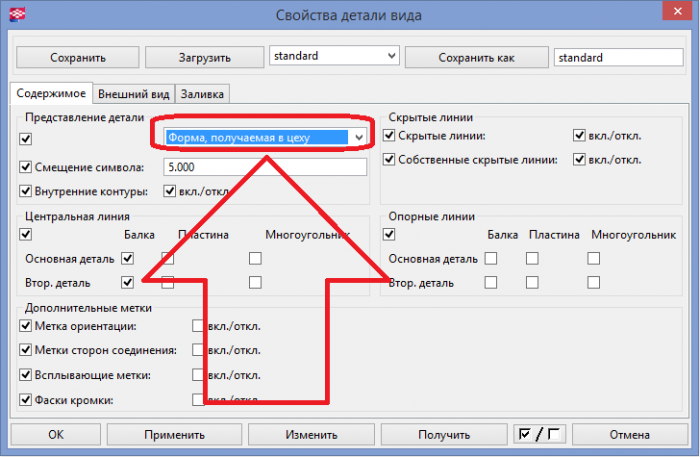Select the Содержимое tab
This screenshot has height=457, width=700.
click(51, 93)
